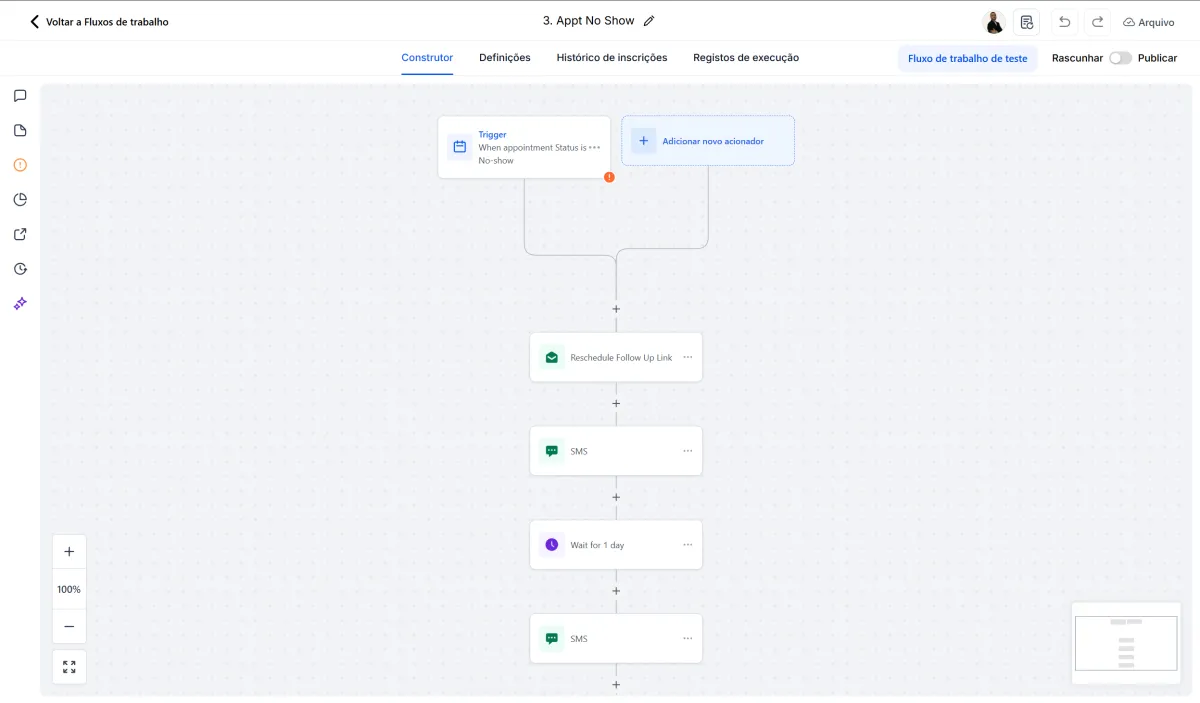Zoom in with the plus button
This screenshot has height=703, width=1200.
(69, 552)
